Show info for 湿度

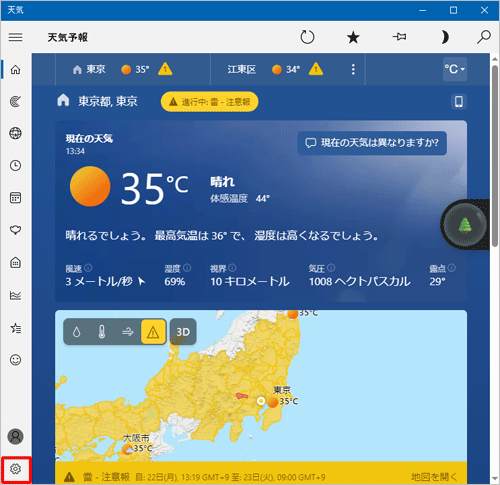pos(187,268)
